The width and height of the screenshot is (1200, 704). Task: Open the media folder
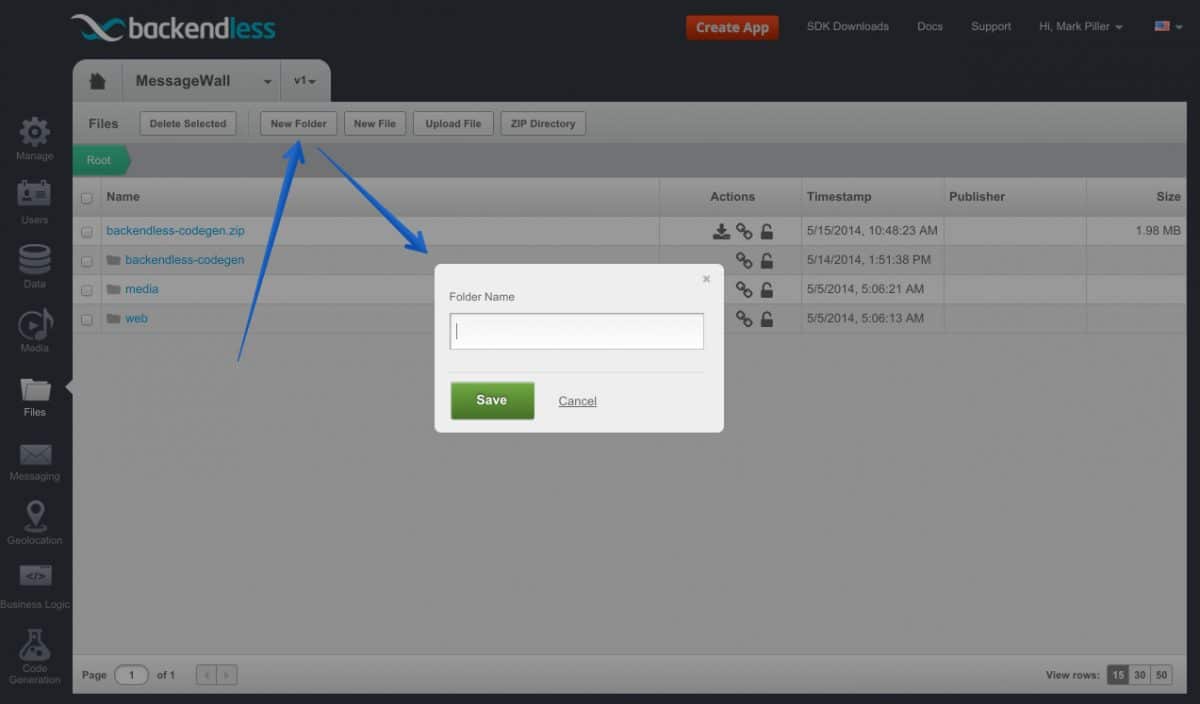[141, 289]
